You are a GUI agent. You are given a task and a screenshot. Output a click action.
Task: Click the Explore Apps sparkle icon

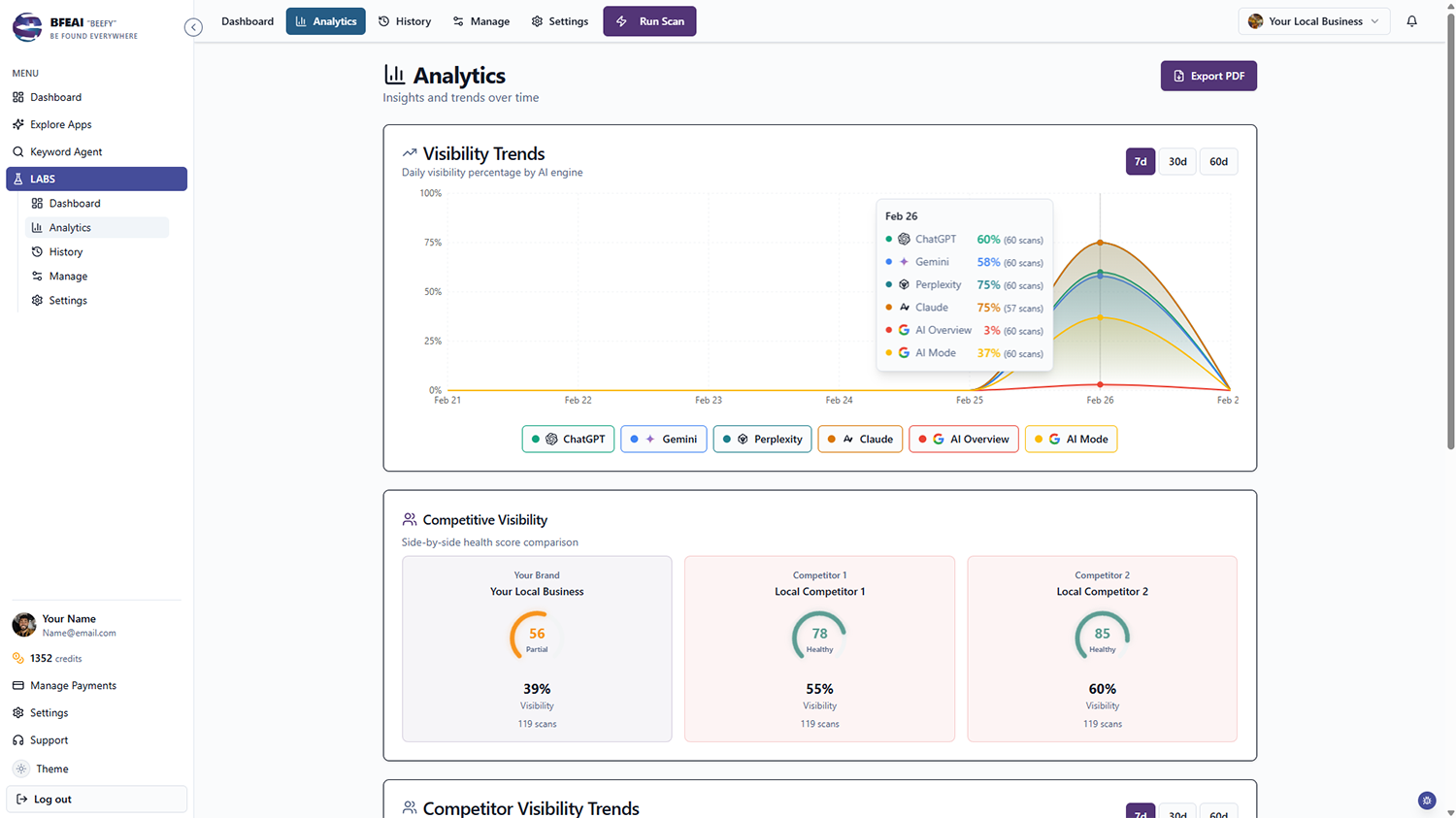click(x=18, y=124)
